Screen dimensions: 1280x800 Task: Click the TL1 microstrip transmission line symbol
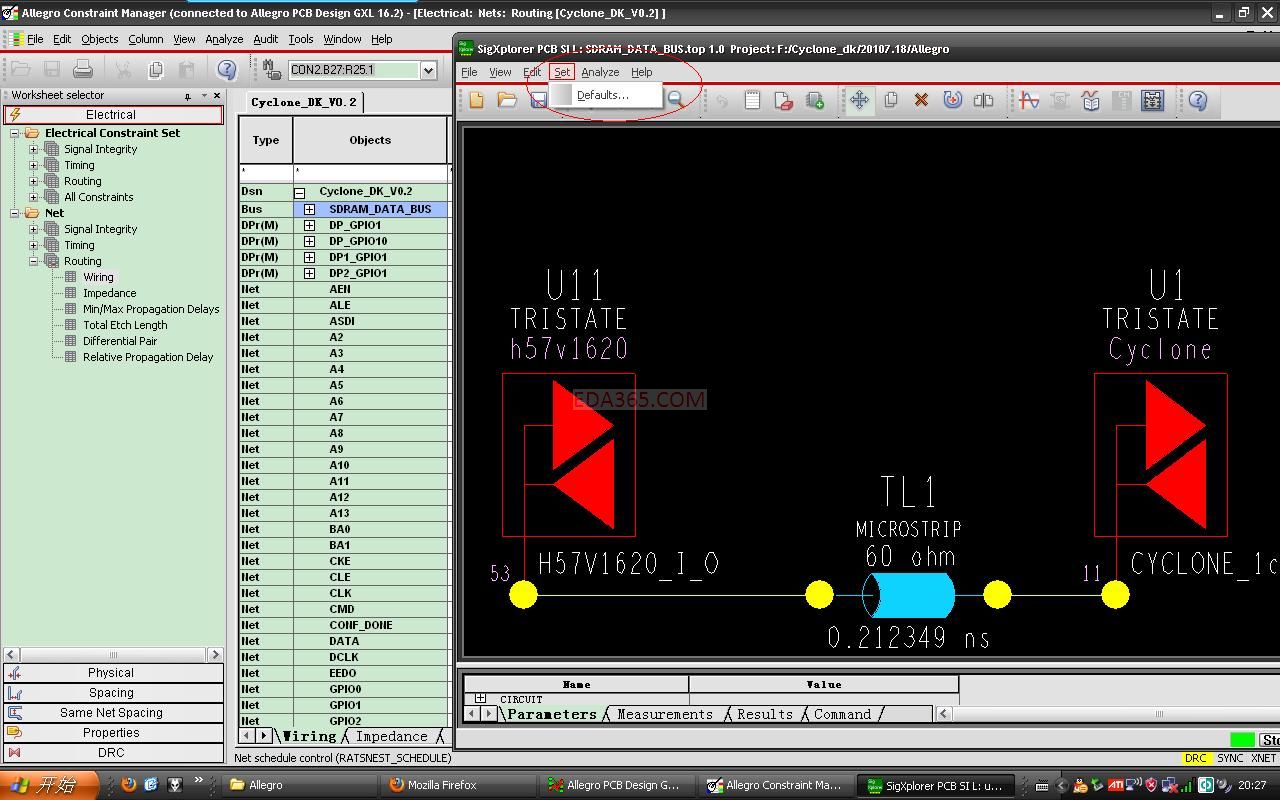[909, 595]
